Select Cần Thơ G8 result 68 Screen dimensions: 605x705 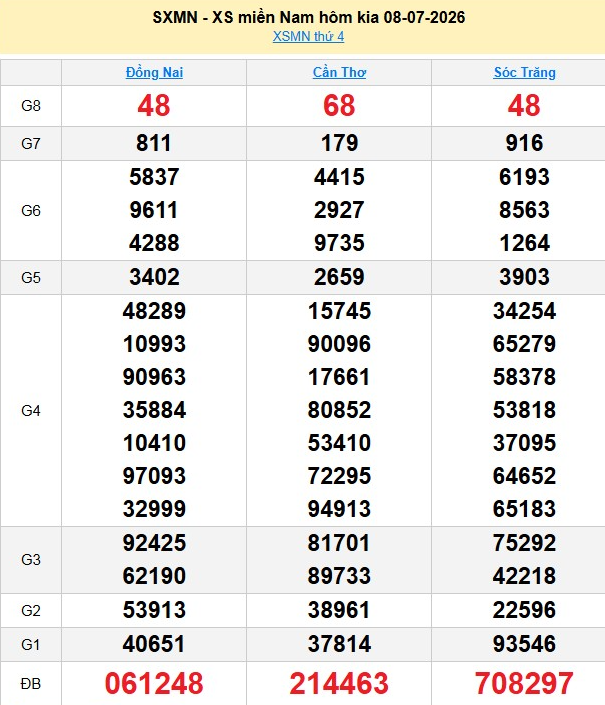tap(339, 106)
